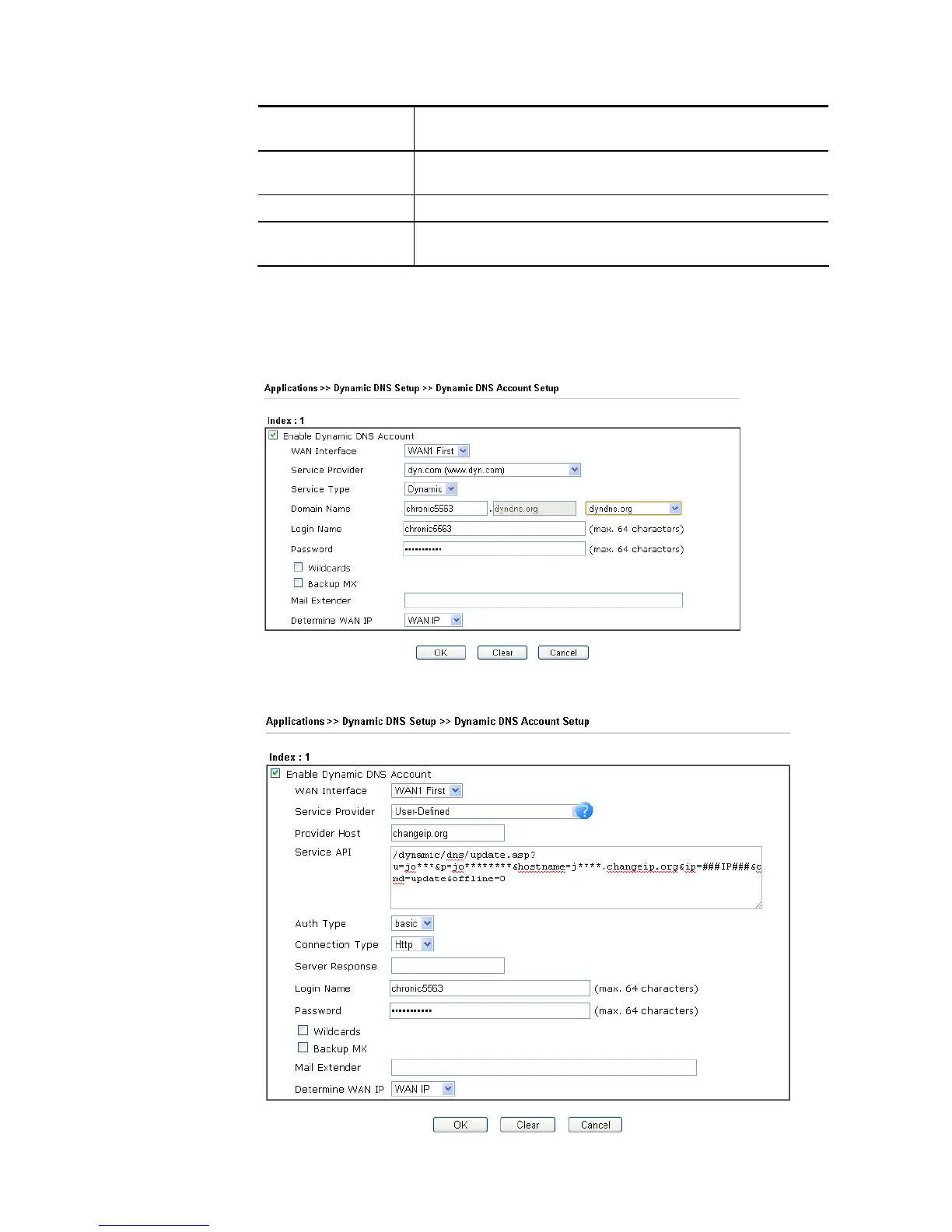Screen dimensions: 952x1232
Task: Click the greyed dyndns.org domain field
Action: click(x=534, y=509)
